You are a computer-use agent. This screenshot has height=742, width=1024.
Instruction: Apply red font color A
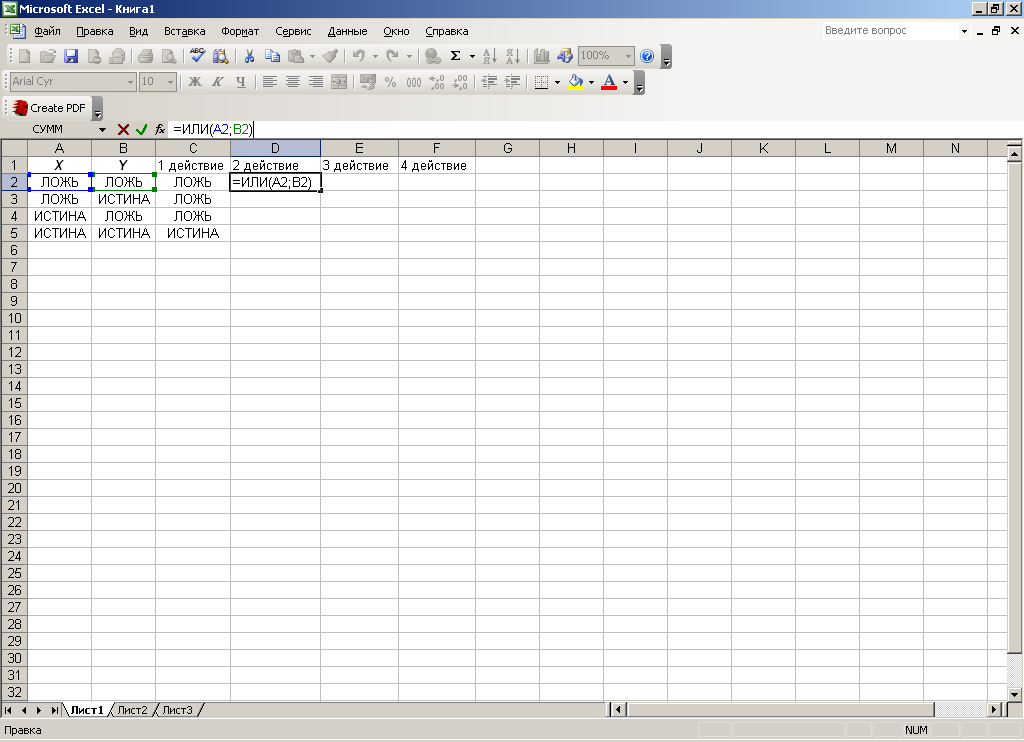point(609,82)
